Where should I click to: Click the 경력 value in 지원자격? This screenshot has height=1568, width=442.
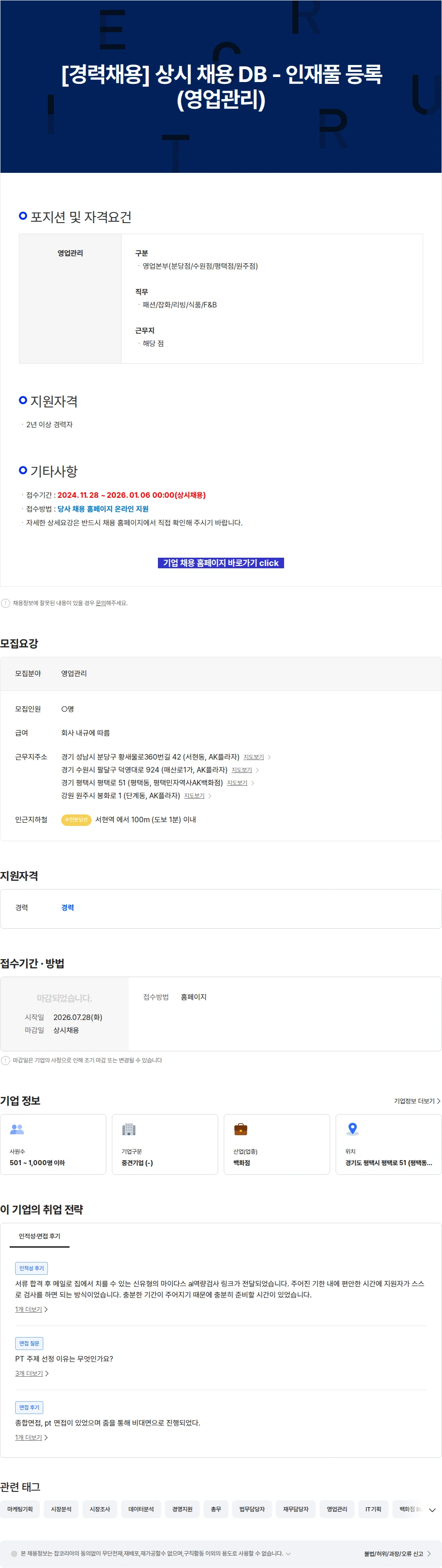tap(68, 908)
